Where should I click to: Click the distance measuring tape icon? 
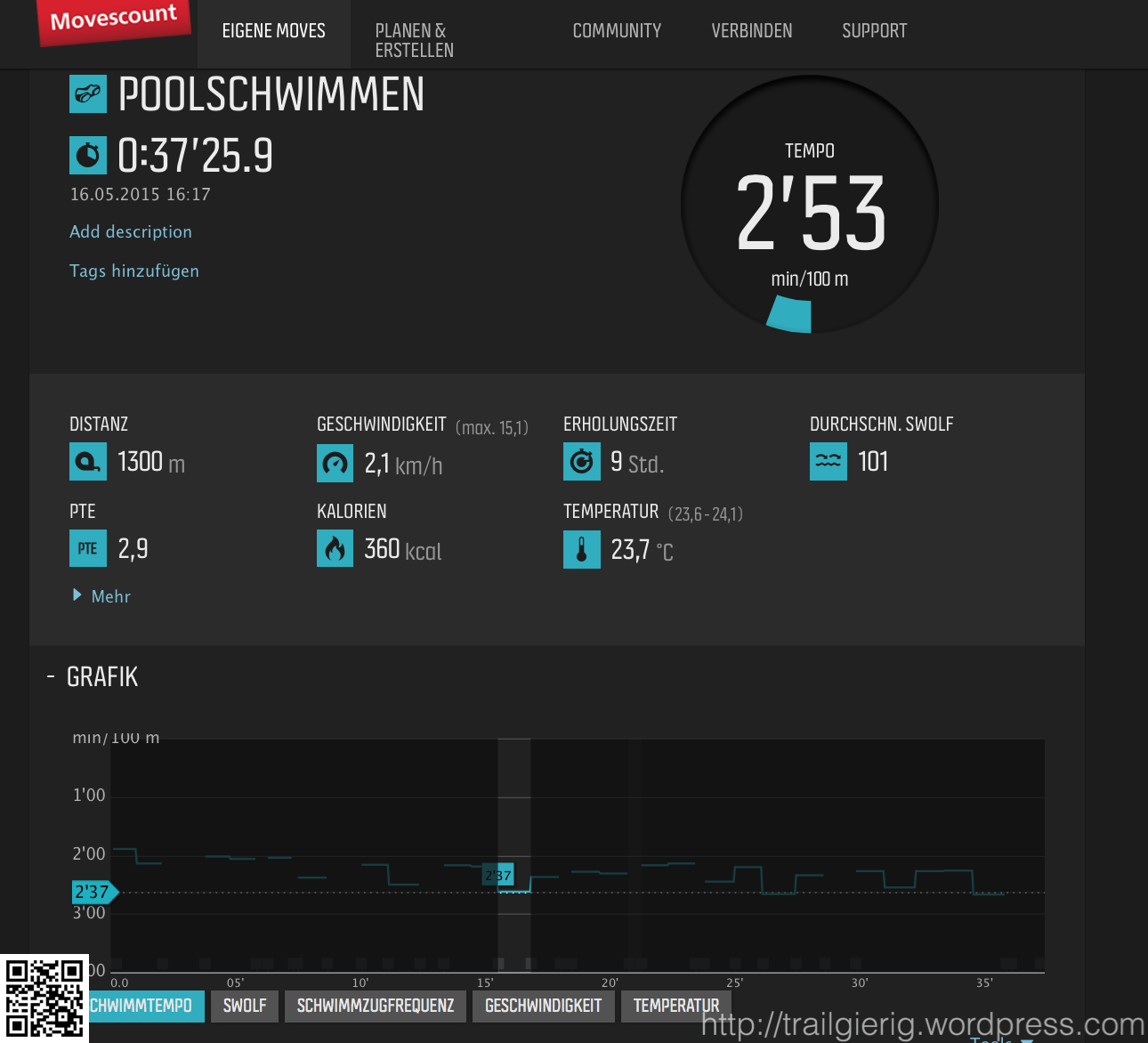[88, 462]
